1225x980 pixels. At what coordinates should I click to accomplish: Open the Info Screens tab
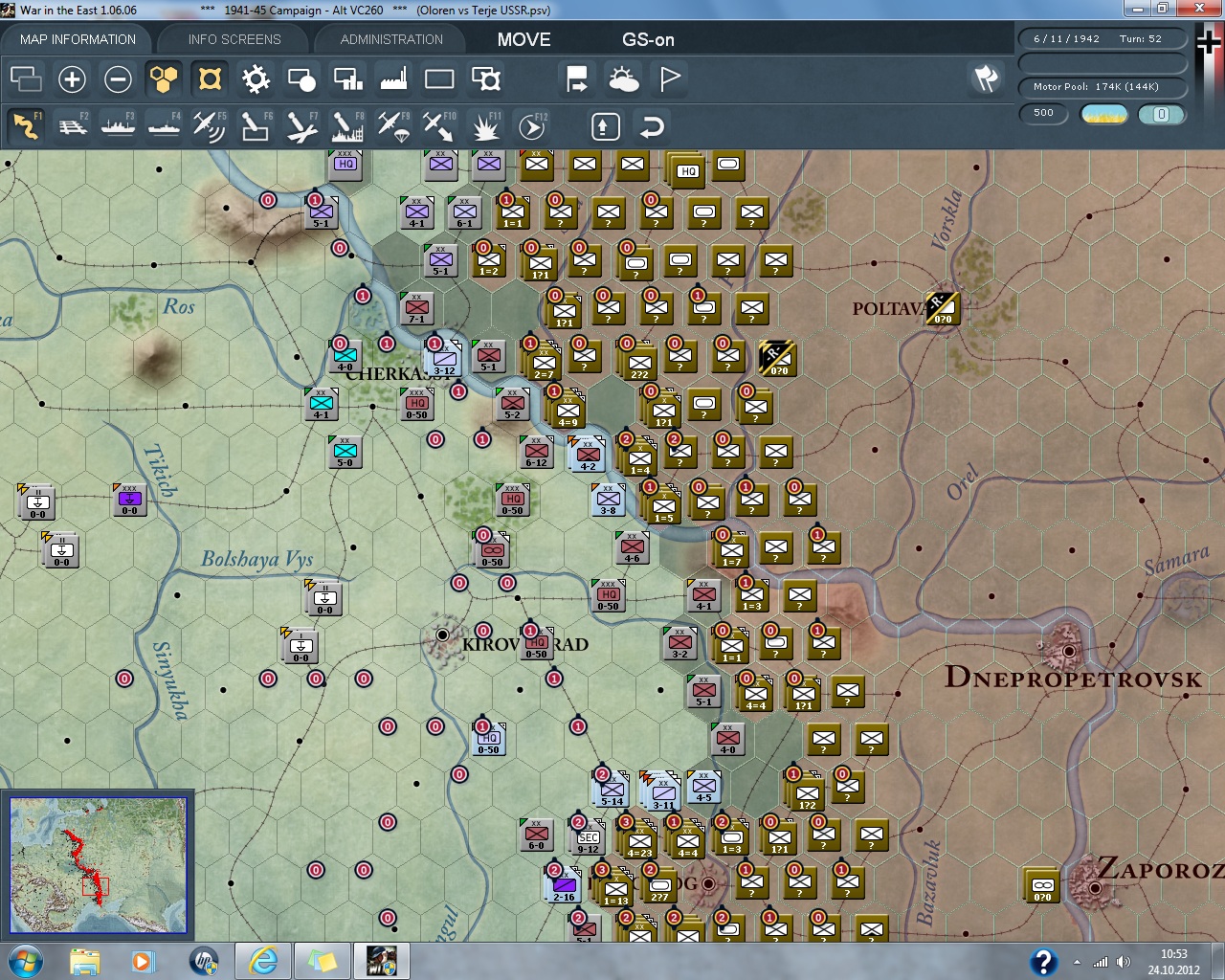coord(234,39)
